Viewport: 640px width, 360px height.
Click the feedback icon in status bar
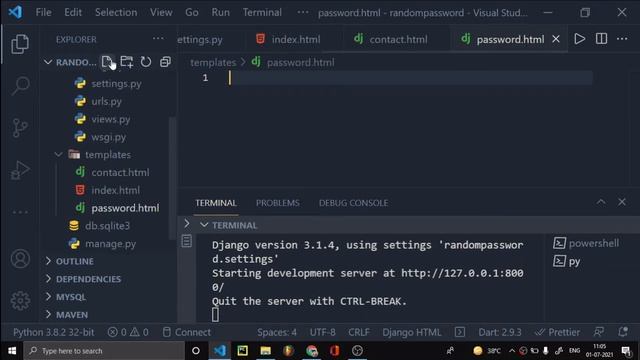click(x=599, y=332)
